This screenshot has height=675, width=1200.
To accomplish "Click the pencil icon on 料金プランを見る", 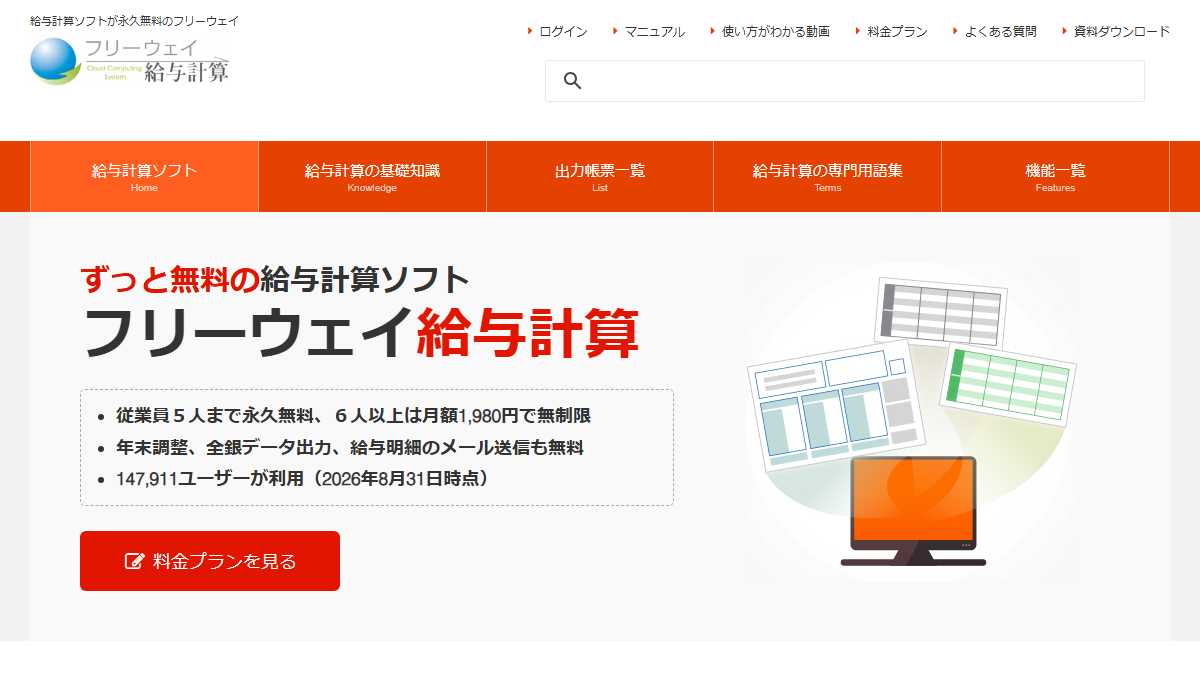I will [x=134, y=561].
